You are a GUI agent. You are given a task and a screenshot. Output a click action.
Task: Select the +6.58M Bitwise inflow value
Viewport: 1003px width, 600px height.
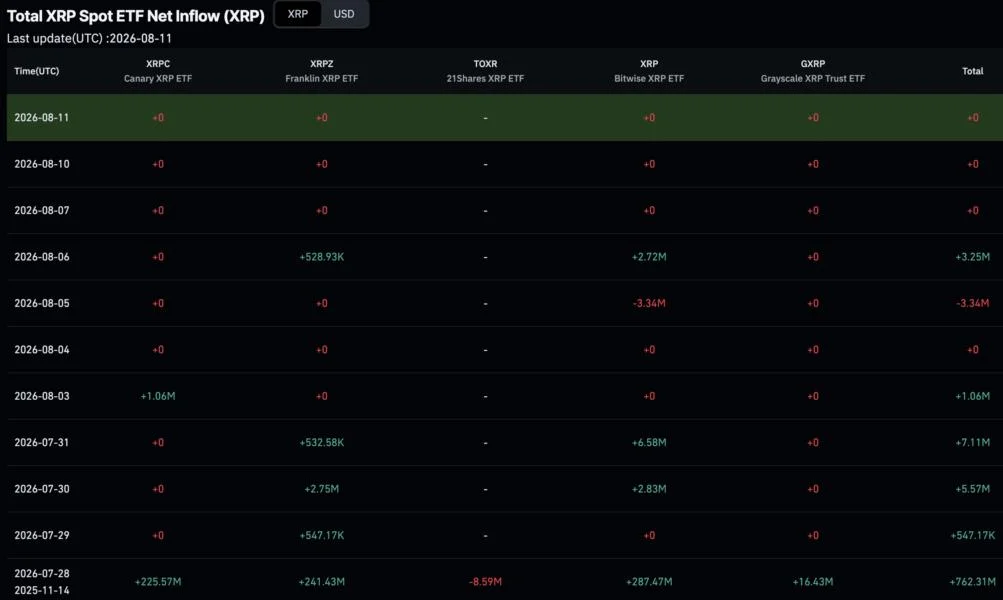[x=649, y=443]
